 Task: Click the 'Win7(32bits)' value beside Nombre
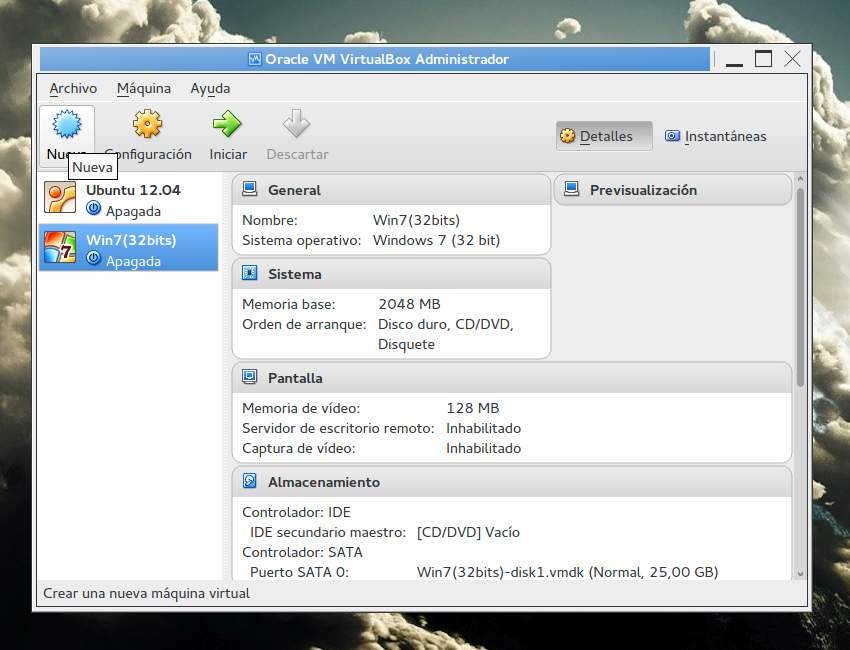(416, 220)
